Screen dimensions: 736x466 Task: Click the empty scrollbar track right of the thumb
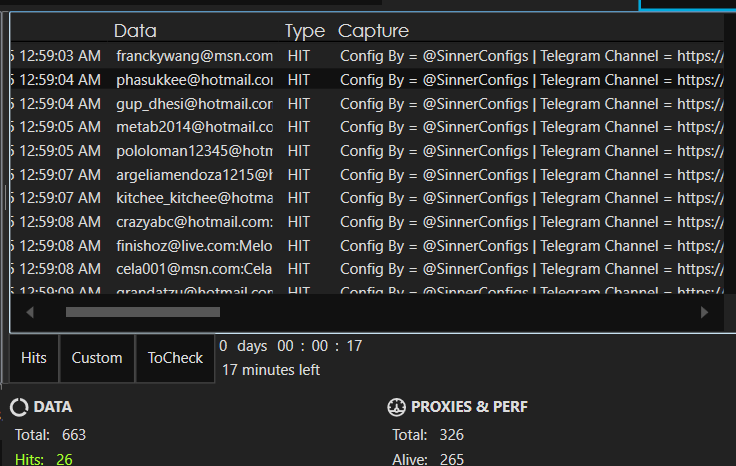450,312
